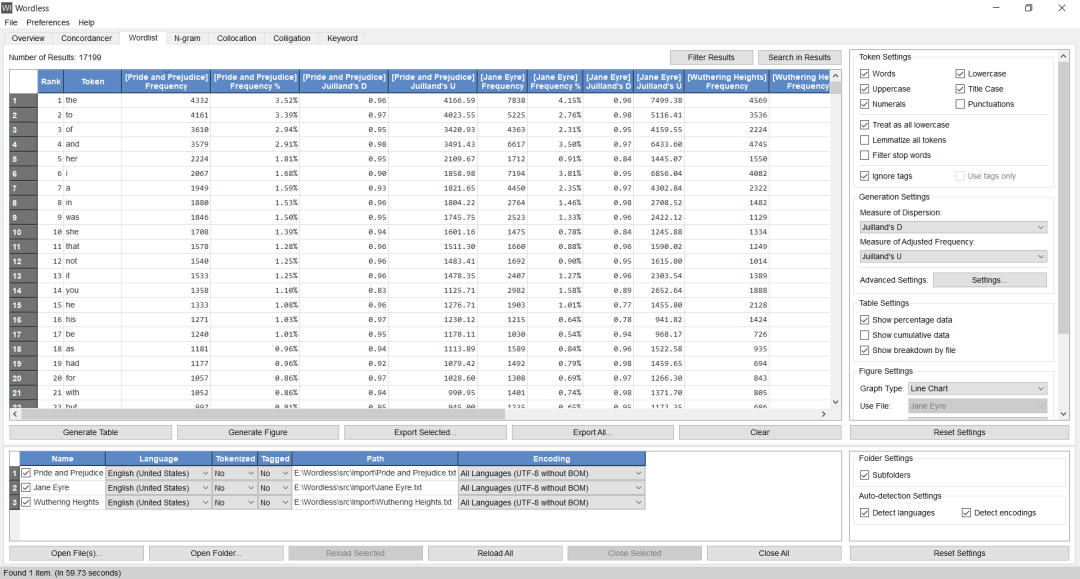Screen dimensions: 1080x579
Task: Open the Help menu
Action: tap(86, 23)
